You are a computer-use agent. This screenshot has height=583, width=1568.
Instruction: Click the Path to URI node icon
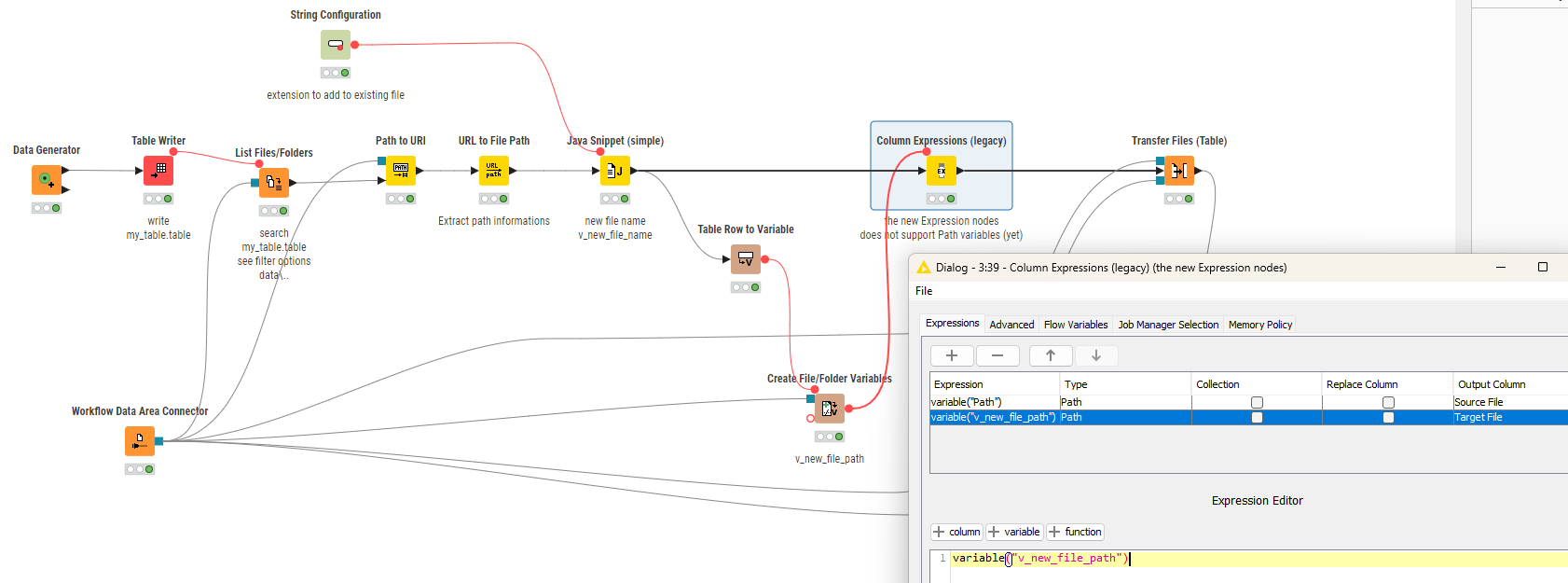[x=401, y=171]
